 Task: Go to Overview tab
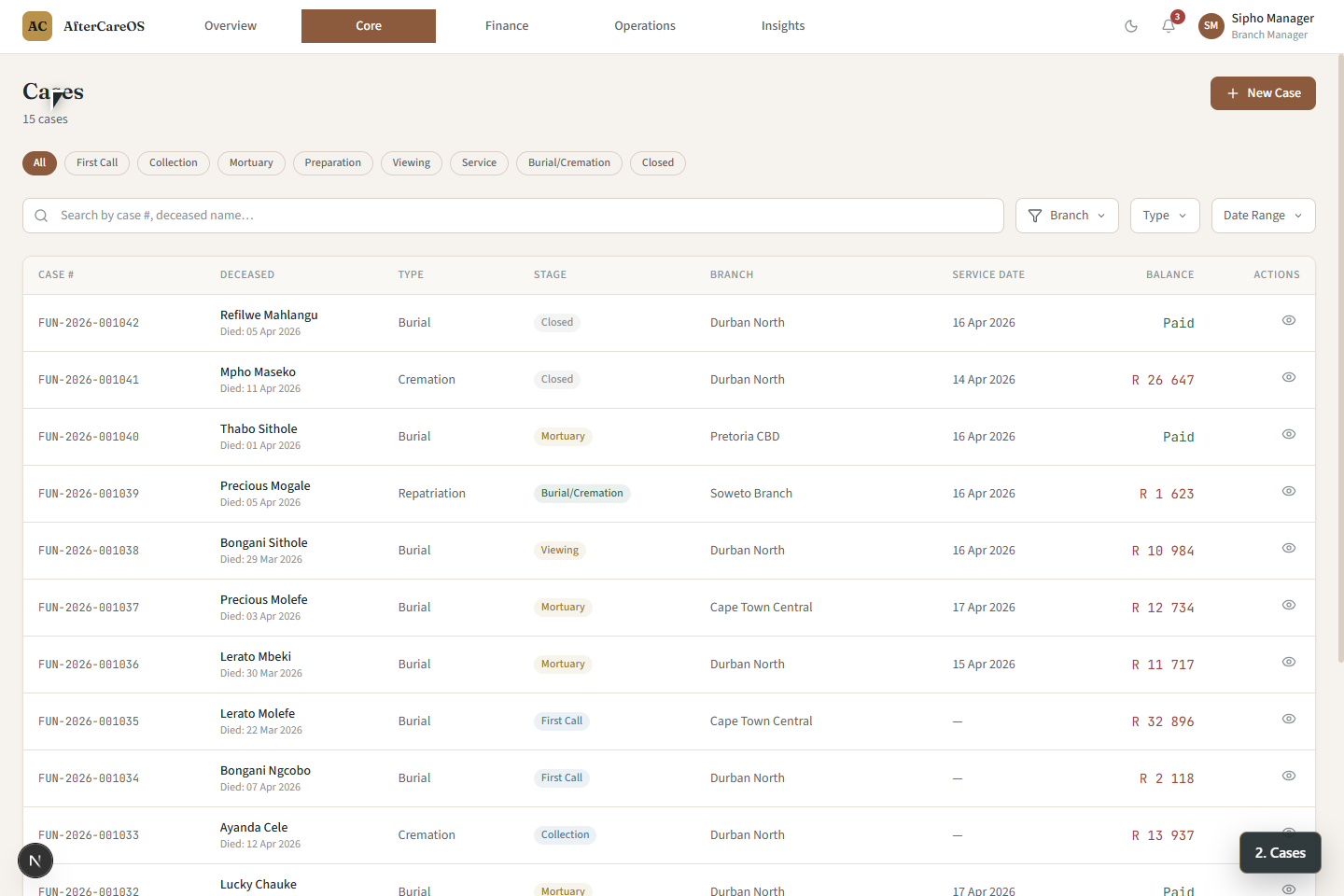tap(231, 26)
